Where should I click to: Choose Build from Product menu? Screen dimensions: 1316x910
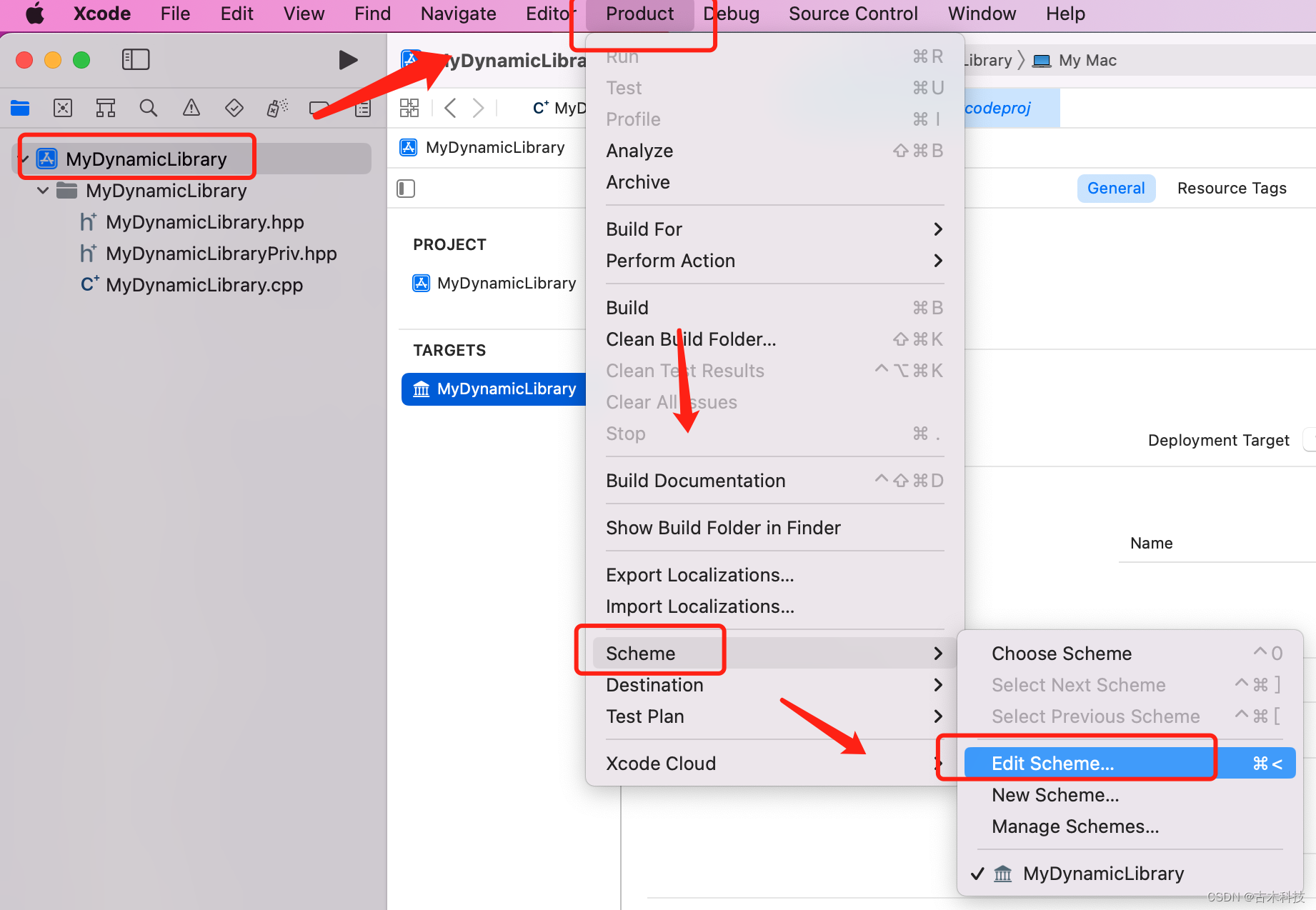pyautogui.click(x=775, y=308)
